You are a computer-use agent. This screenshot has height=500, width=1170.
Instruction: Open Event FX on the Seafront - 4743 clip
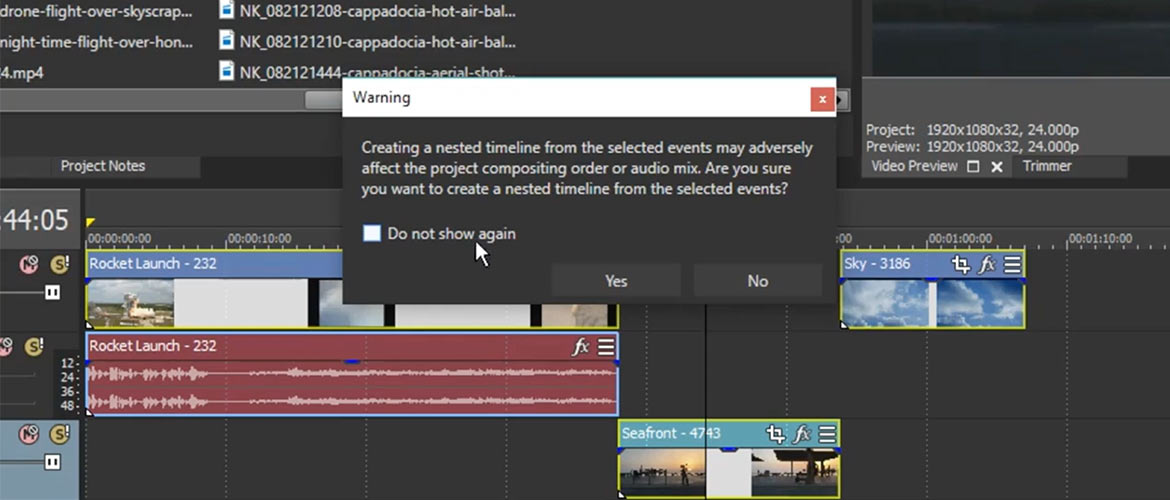[802, 434]
